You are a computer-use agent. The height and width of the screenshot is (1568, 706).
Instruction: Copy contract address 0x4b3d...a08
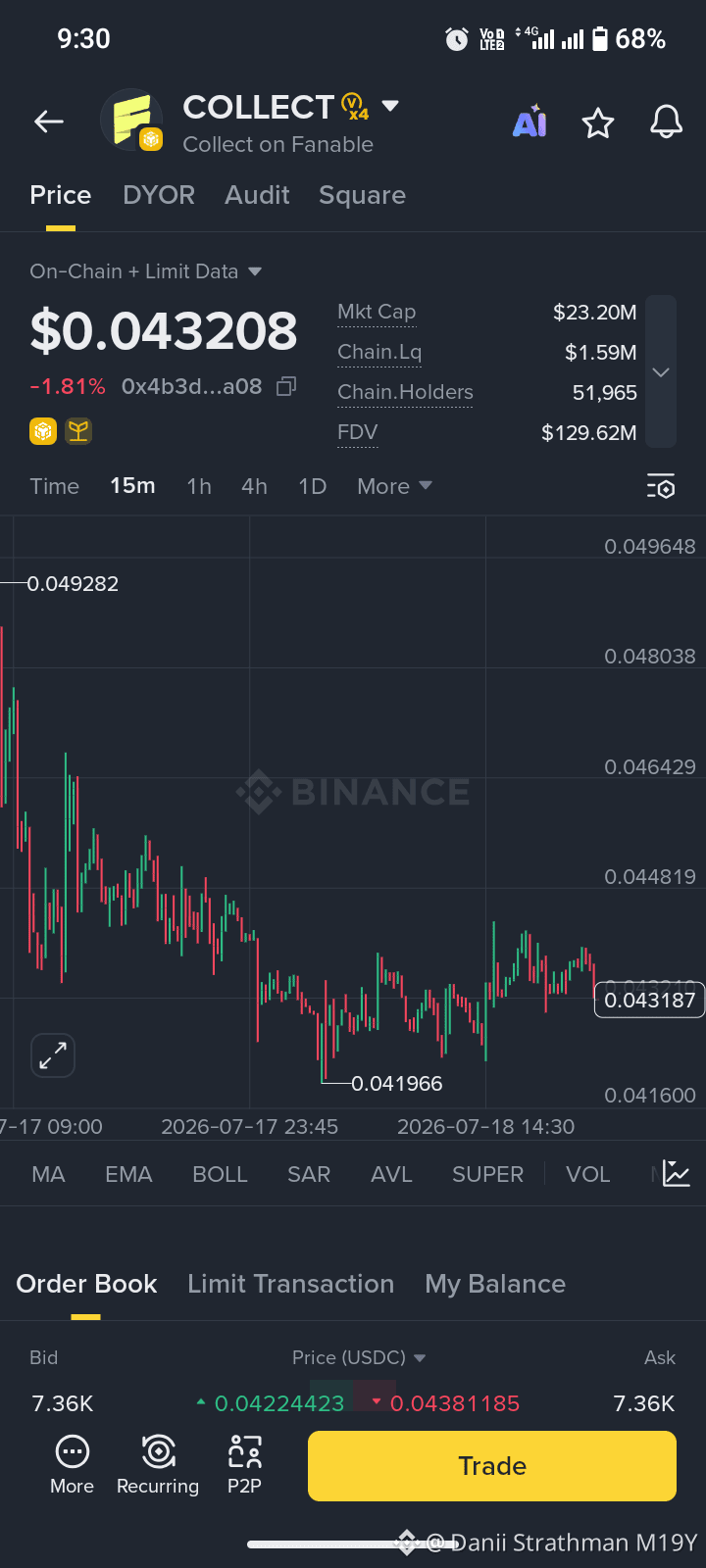tap(286, 386)
